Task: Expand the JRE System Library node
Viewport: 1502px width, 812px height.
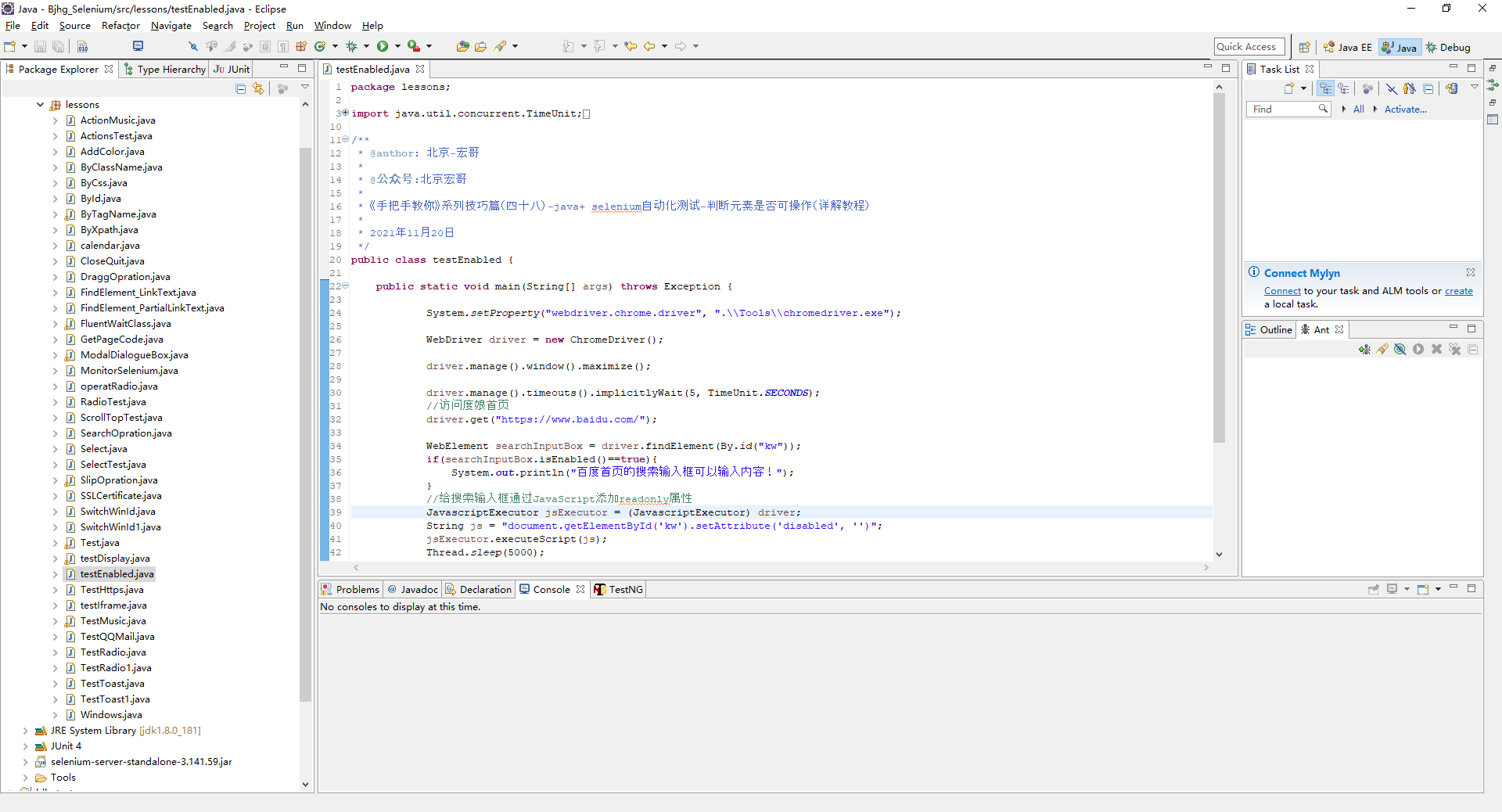Action: [x=26, y=731]
